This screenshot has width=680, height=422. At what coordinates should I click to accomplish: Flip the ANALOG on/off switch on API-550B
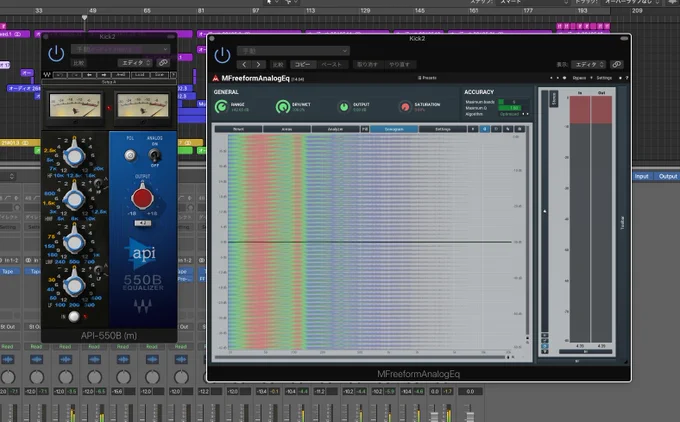click(x=154, y=155)
